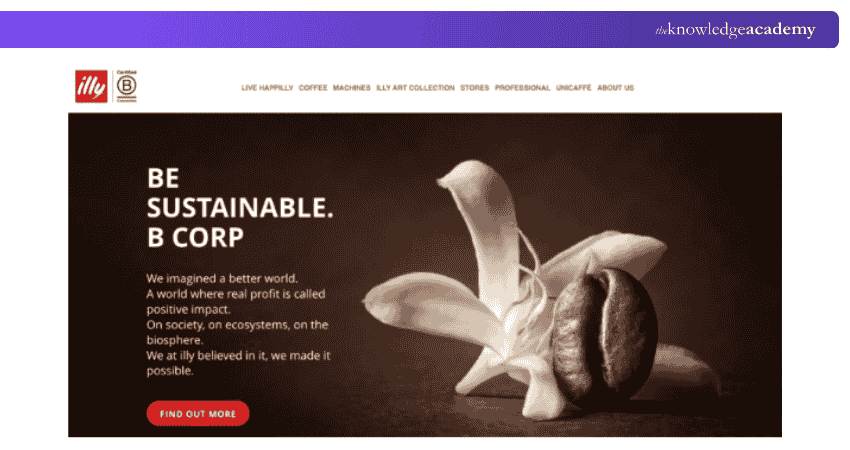Screen dimensions: 850x450
Task: Click the Certified B Corporation badge
Action: pyautogui.click(x=126, y=86)
